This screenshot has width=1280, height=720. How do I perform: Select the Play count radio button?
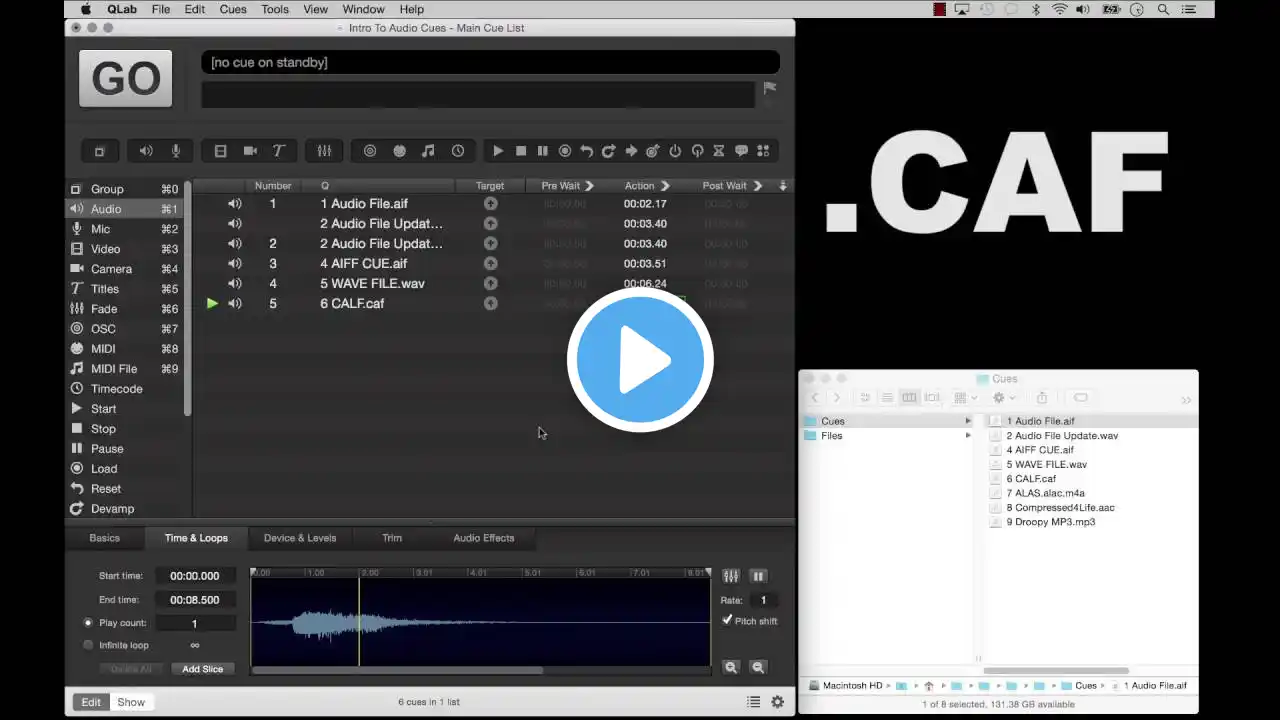[88, 623]
